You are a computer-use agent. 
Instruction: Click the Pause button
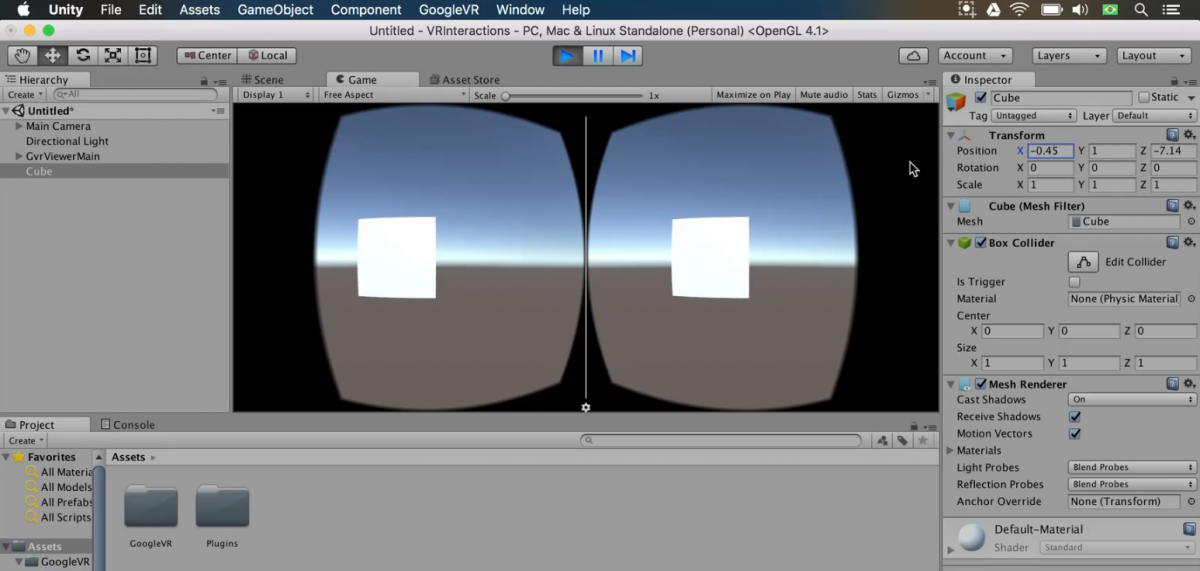click(598, 56)
